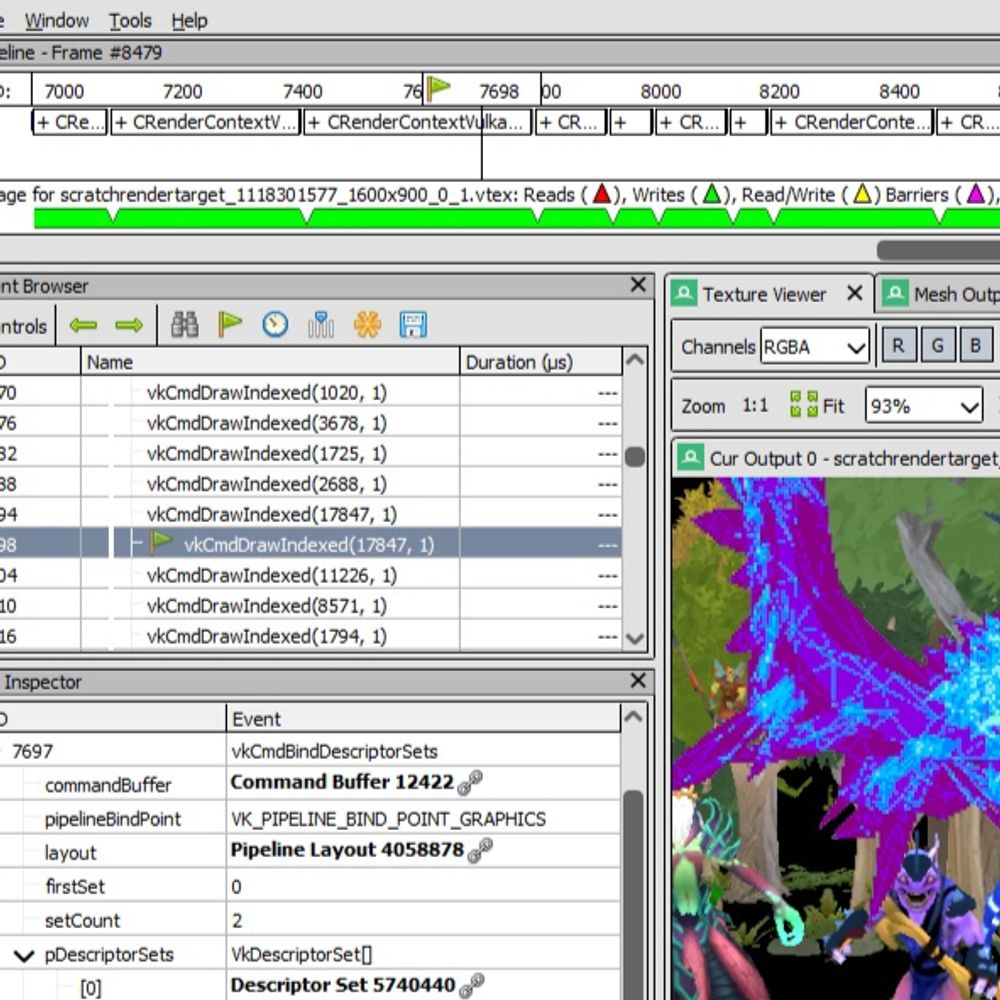Viewport: 1000px width, 1000px height.
Task: Open the Help menu
Action: (189, 20)
